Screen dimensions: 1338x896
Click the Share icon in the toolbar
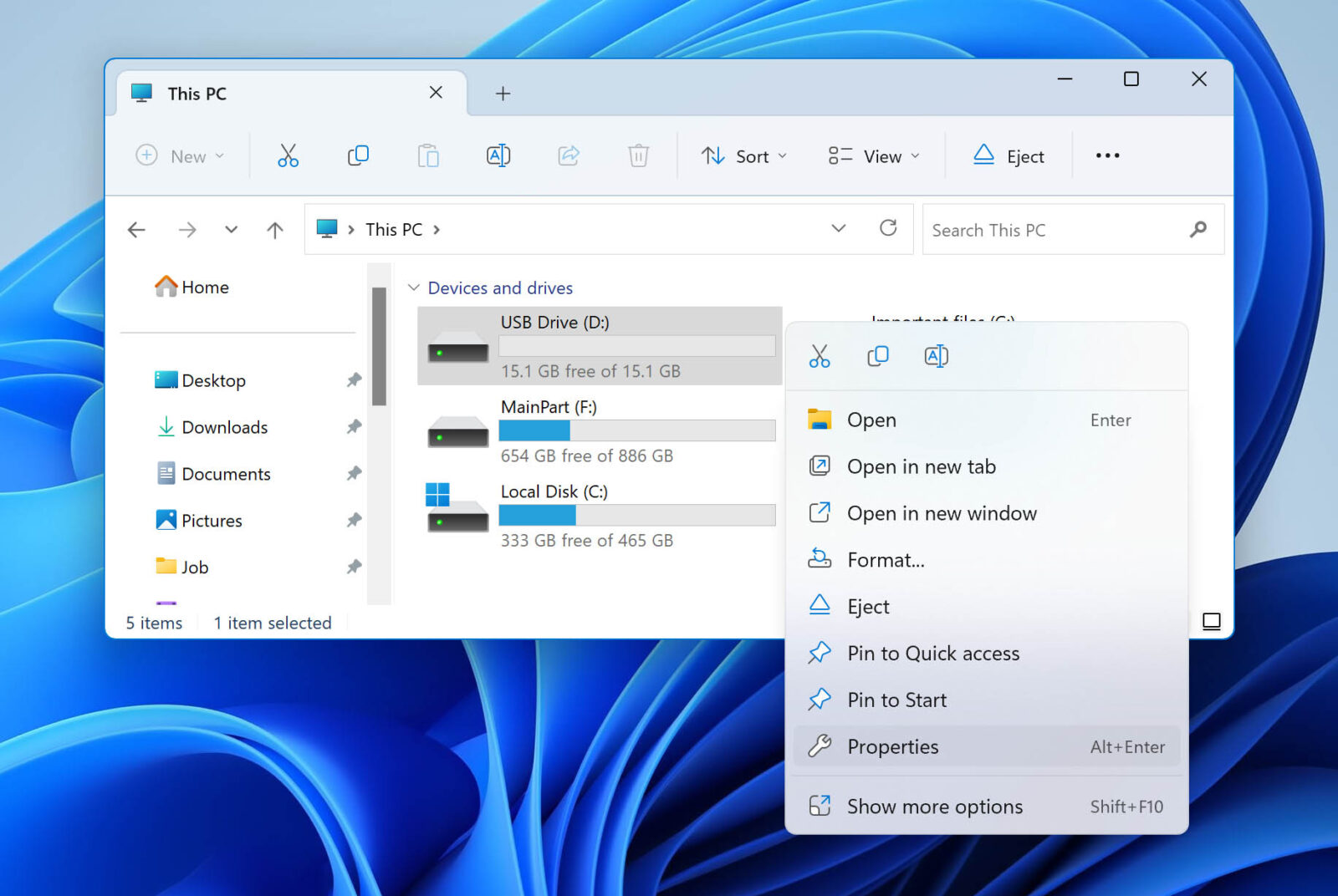point(568,155)
